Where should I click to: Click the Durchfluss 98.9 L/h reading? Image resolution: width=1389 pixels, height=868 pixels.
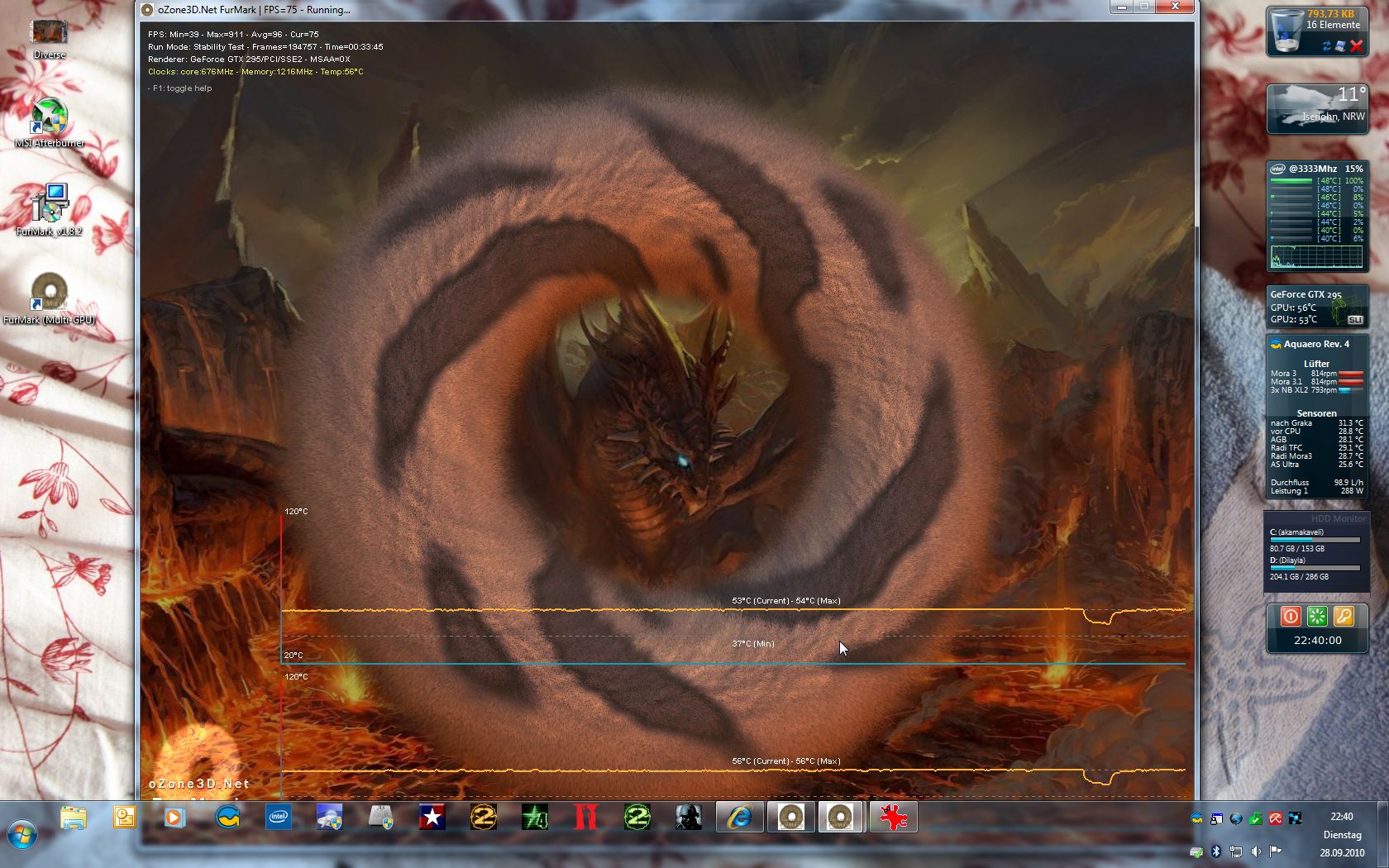[1317, 483]
